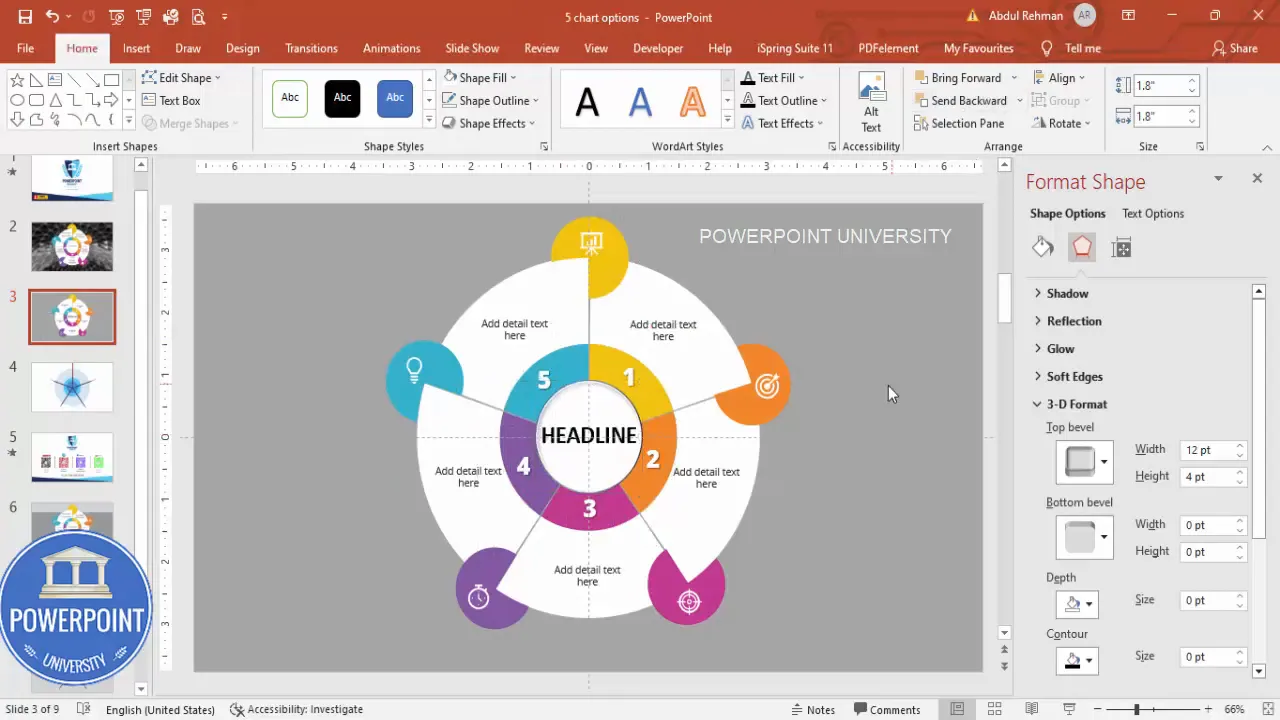
Task: Click the Alt Text button
Action: click(871, 104)
